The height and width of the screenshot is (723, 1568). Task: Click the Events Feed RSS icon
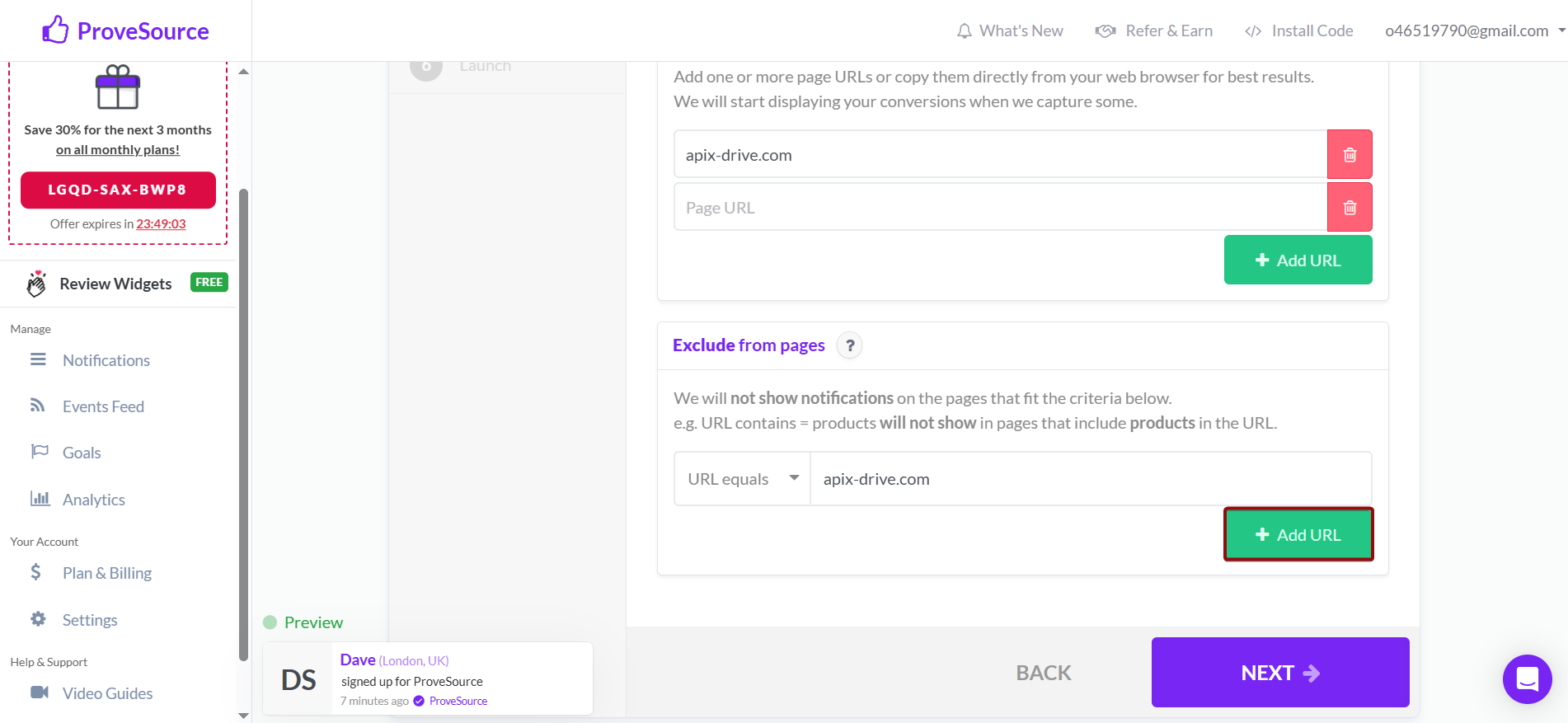pos(38,406)
